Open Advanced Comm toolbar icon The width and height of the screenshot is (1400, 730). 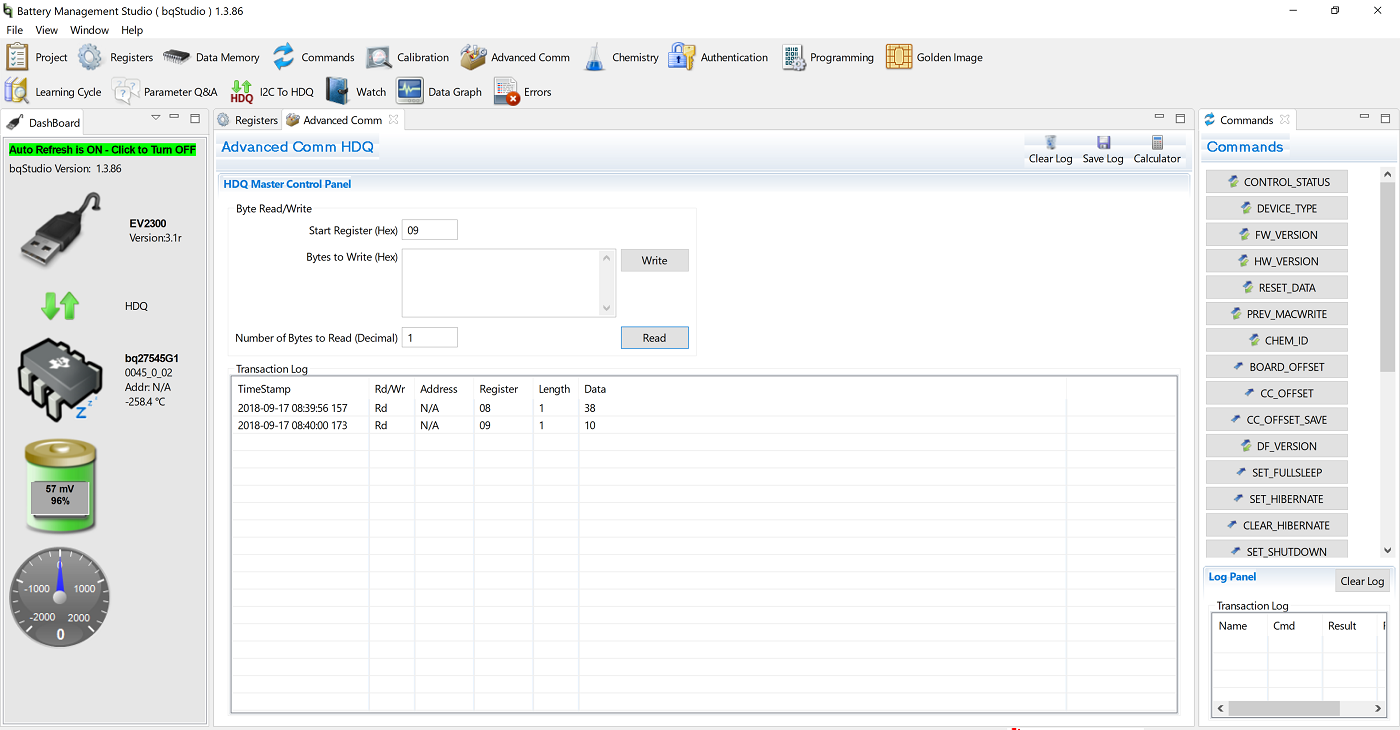pos(473,57)
